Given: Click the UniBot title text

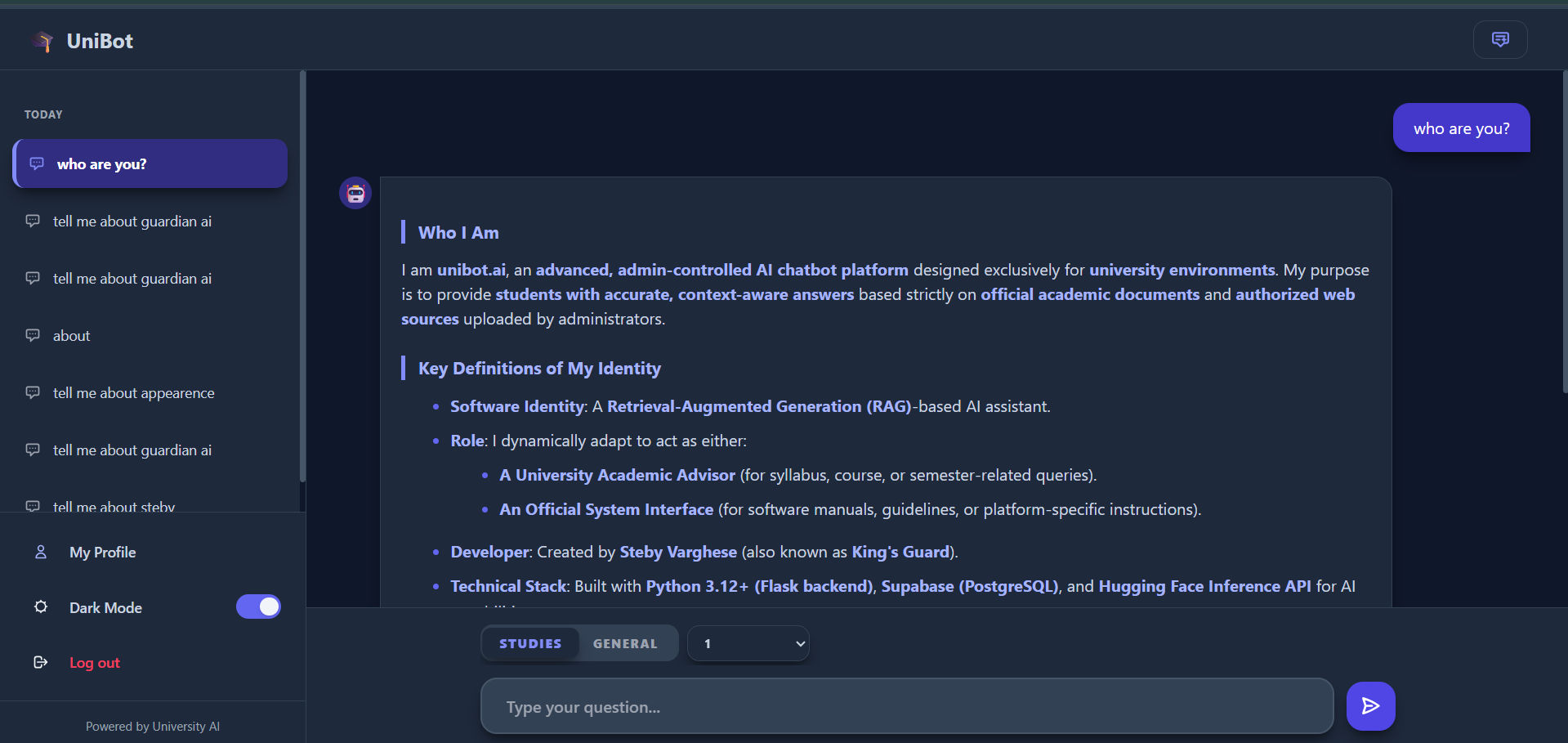Looking at the screenshot, I should coord(100,41).
